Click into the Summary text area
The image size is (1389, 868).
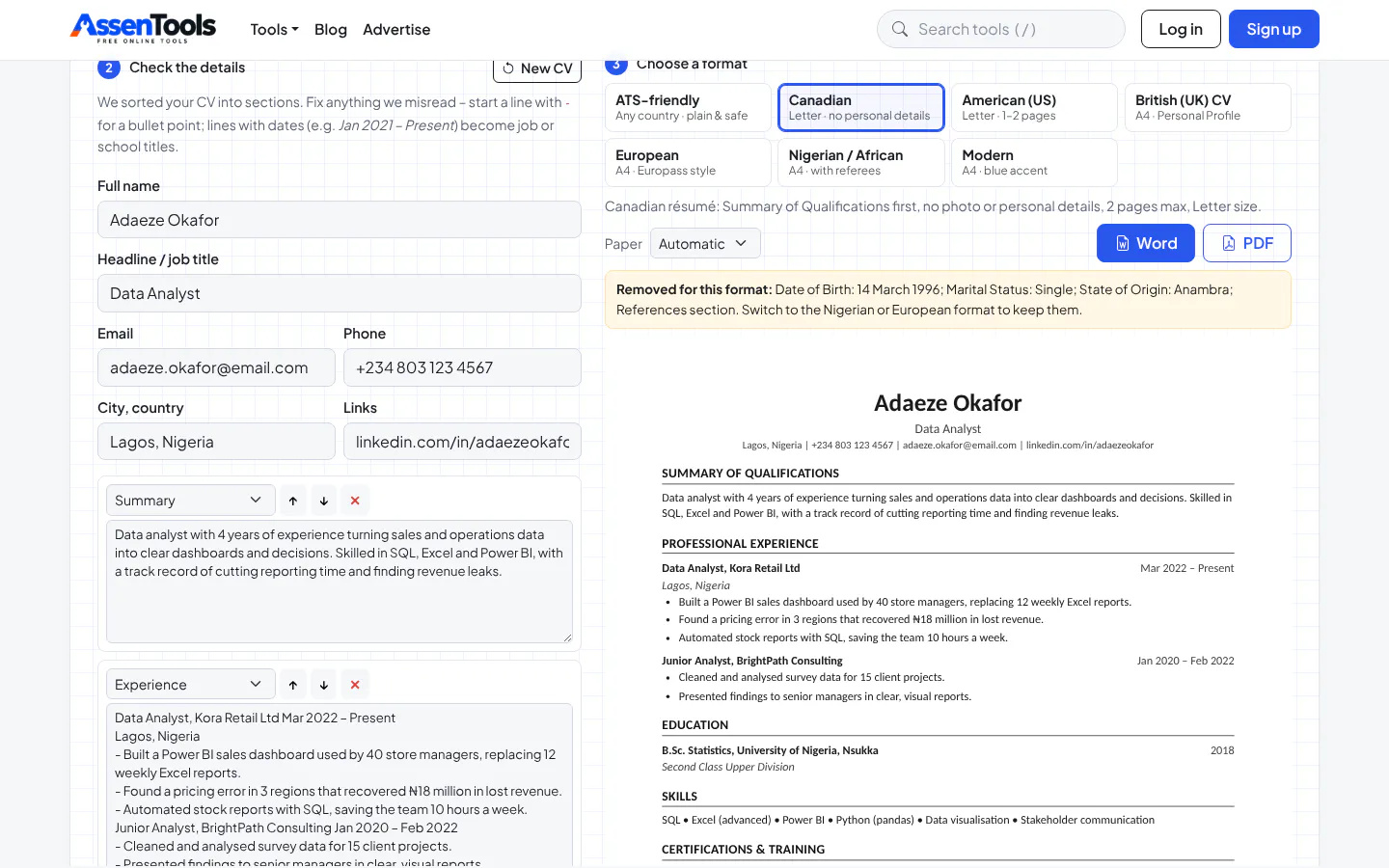(x=340, y=582)
